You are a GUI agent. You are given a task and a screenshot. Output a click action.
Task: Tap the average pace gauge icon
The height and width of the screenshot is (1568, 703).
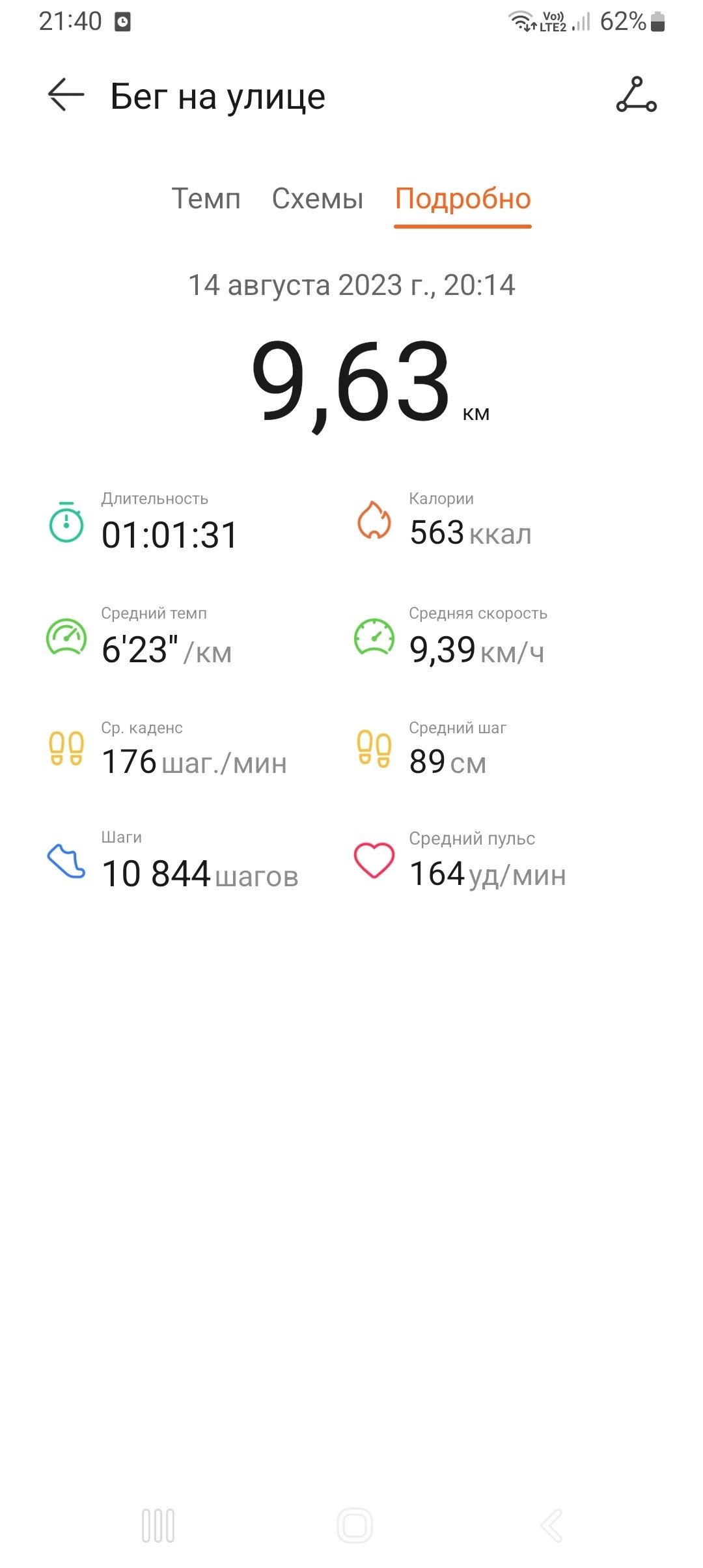[66, 636]
